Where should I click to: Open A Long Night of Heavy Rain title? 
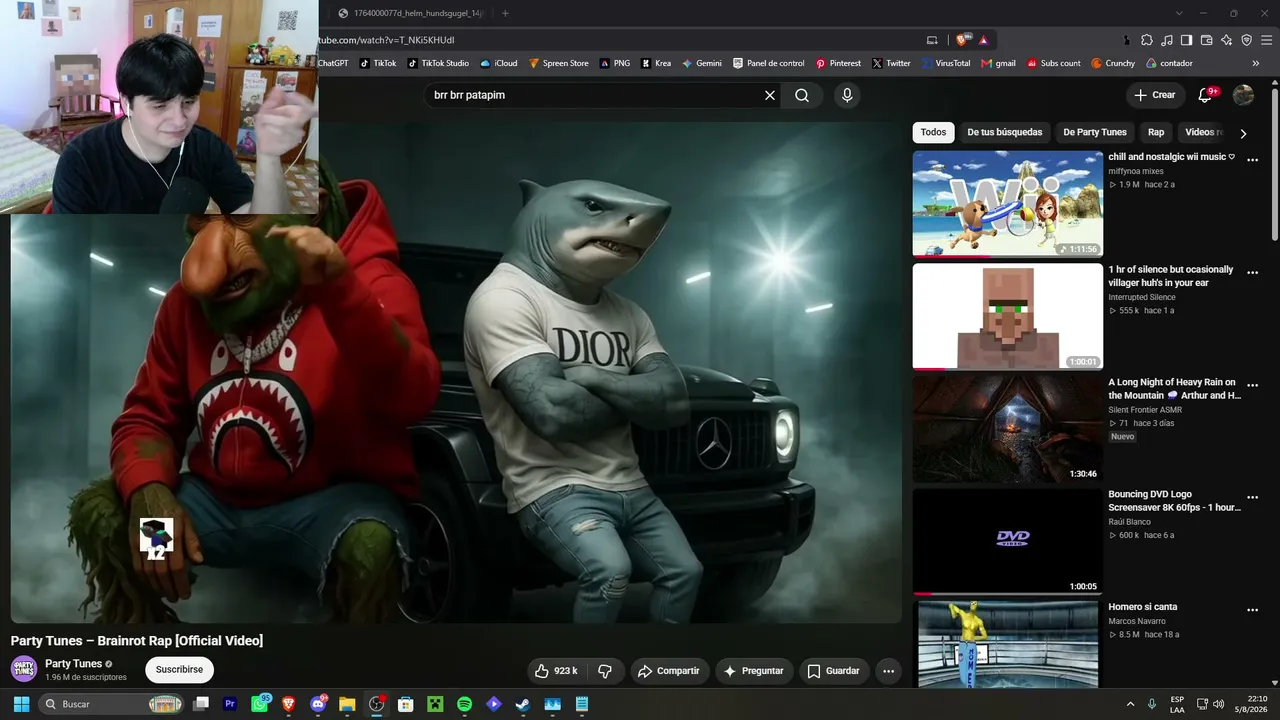click(x=1174, y=389)
